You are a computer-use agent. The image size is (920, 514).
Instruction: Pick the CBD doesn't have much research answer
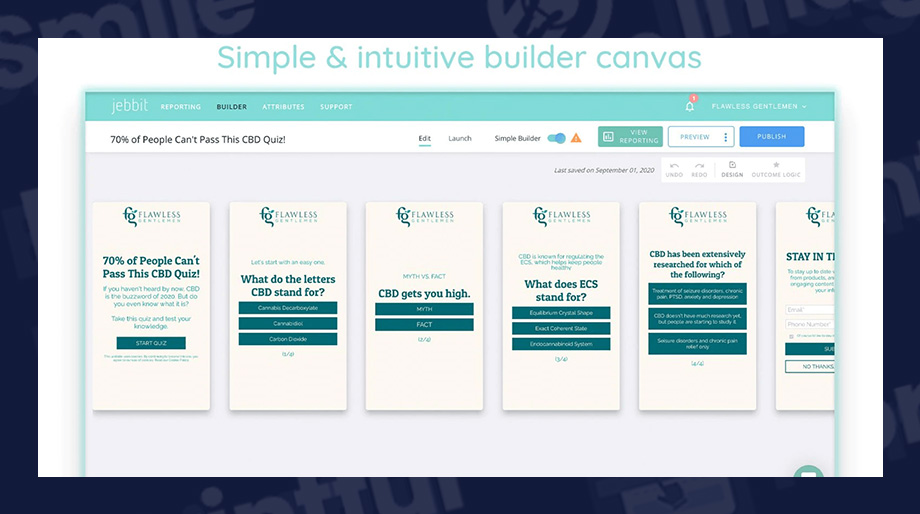pos(697,319)
